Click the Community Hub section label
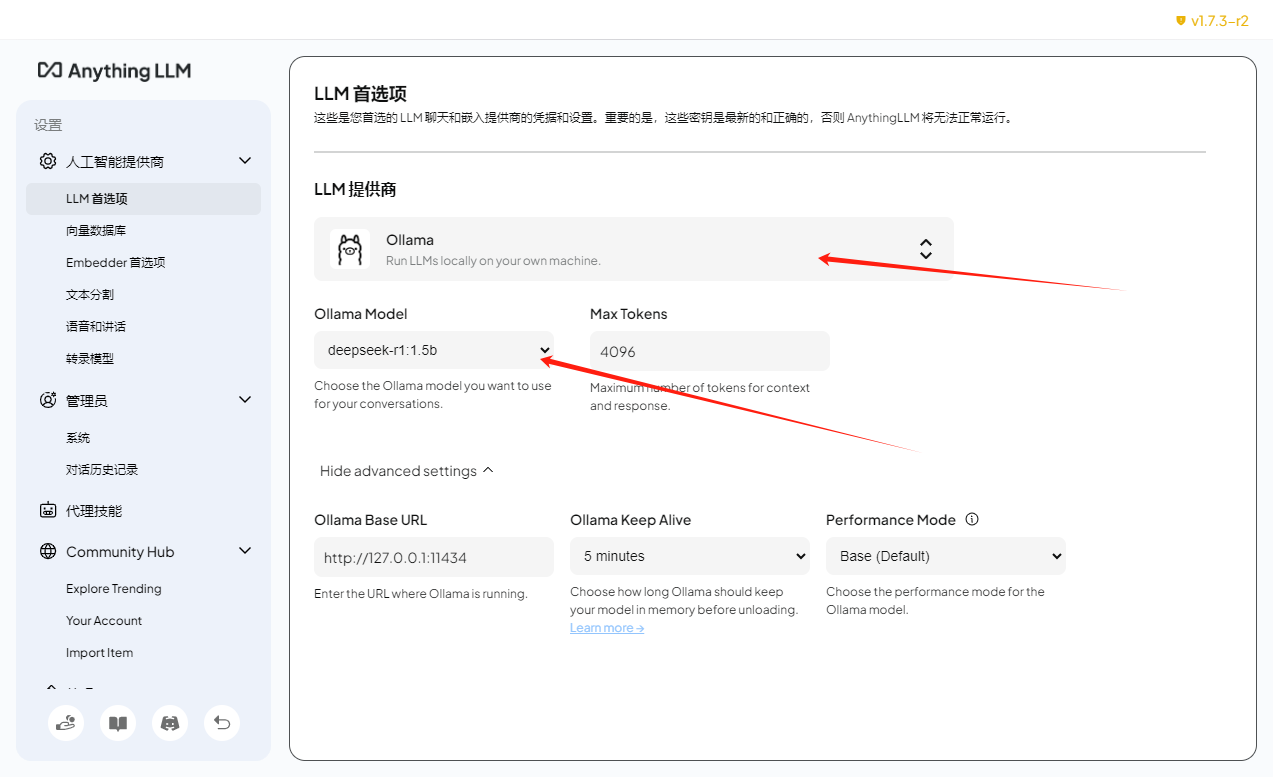This screenshot has height=777, width=1273. (120, 552)
